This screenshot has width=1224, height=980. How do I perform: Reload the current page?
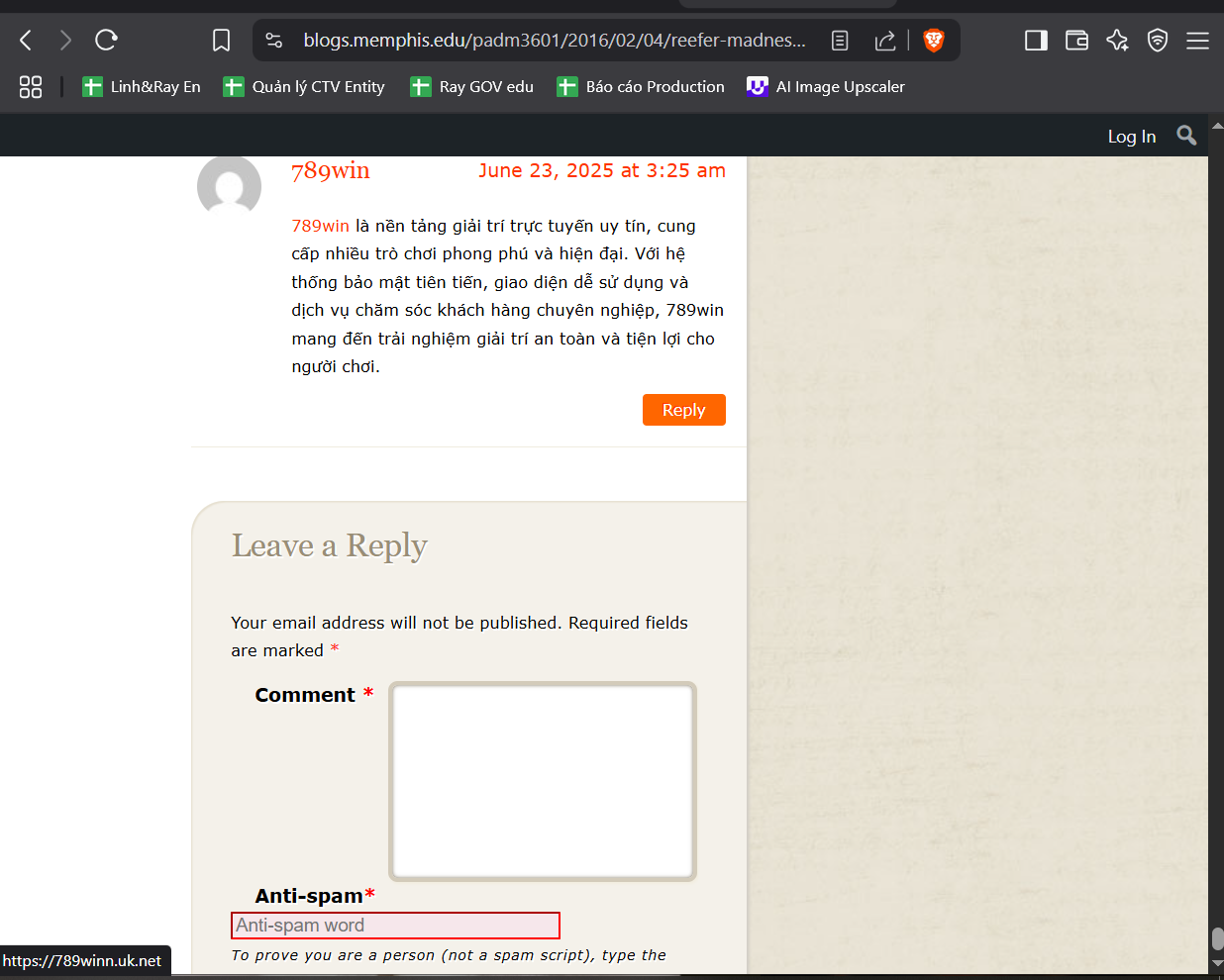[106, 41]
